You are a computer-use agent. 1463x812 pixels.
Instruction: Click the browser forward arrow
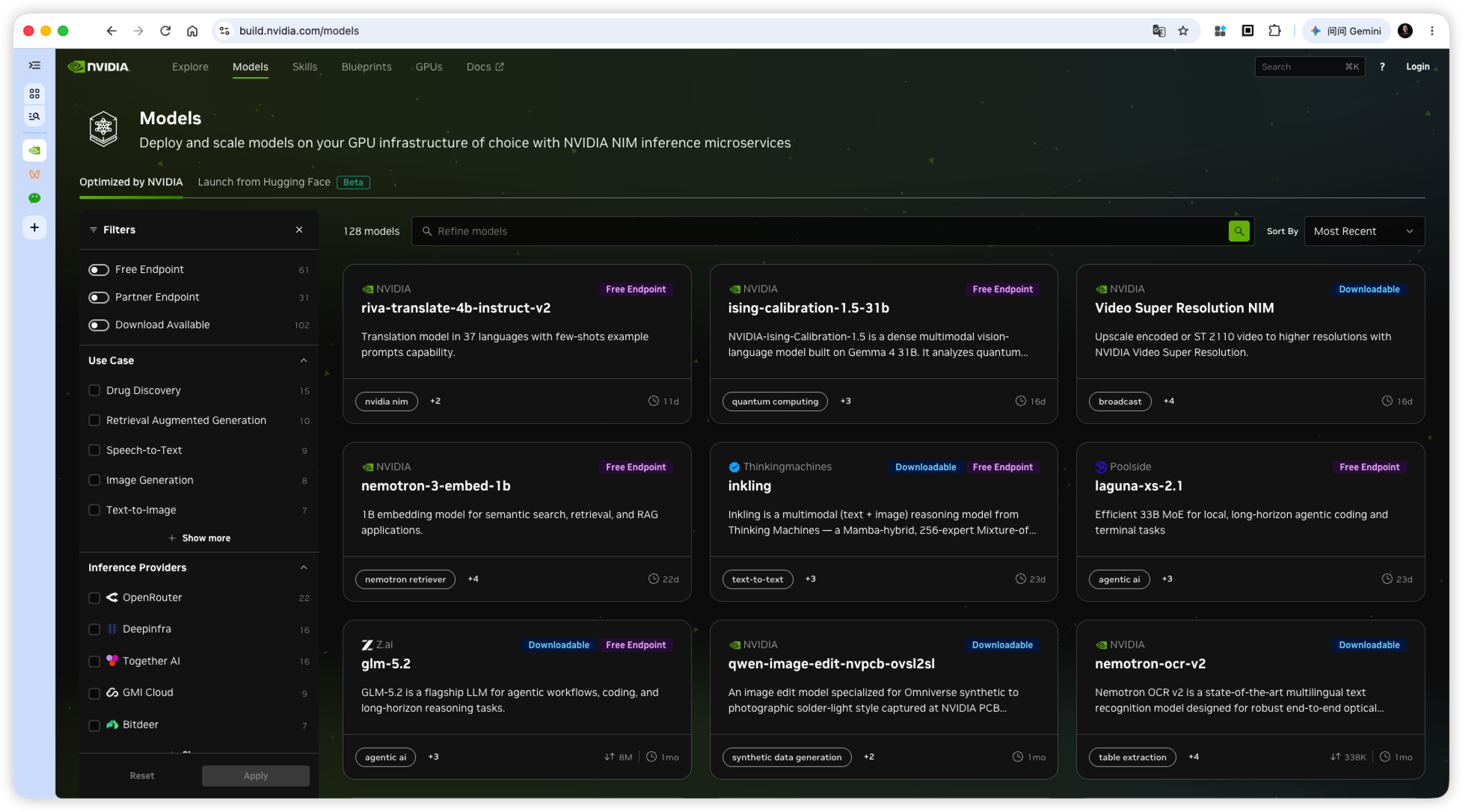tap(138, 31)
